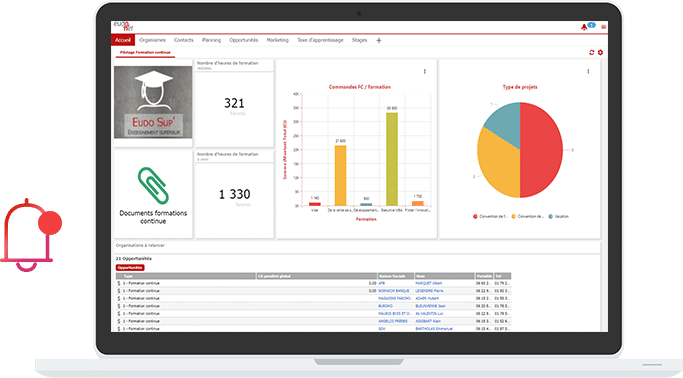683x378 pixels.
Task: Click the Eudo Sup' graduation thumbnail
Action: [x=153, y=102]
